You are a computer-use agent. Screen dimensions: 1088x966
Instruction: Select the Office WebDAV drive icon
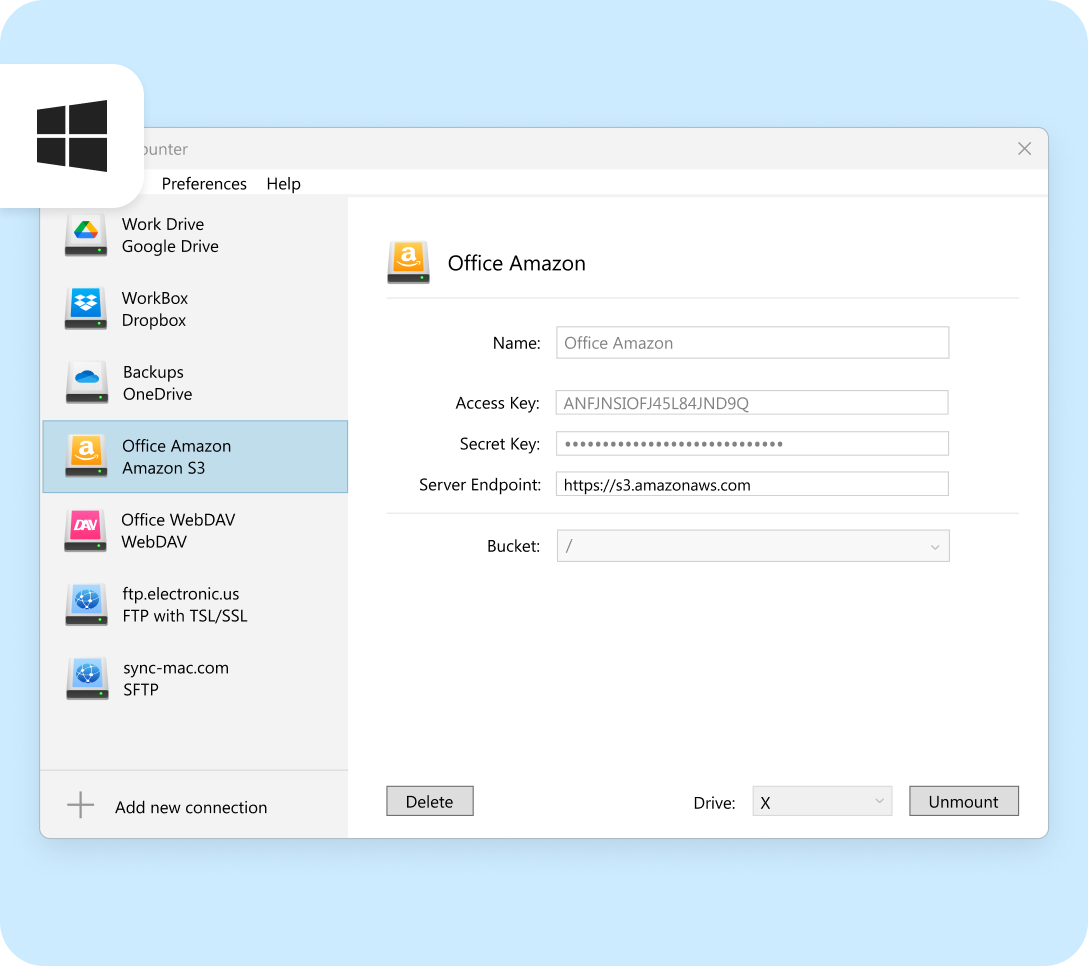pos(86,531)
